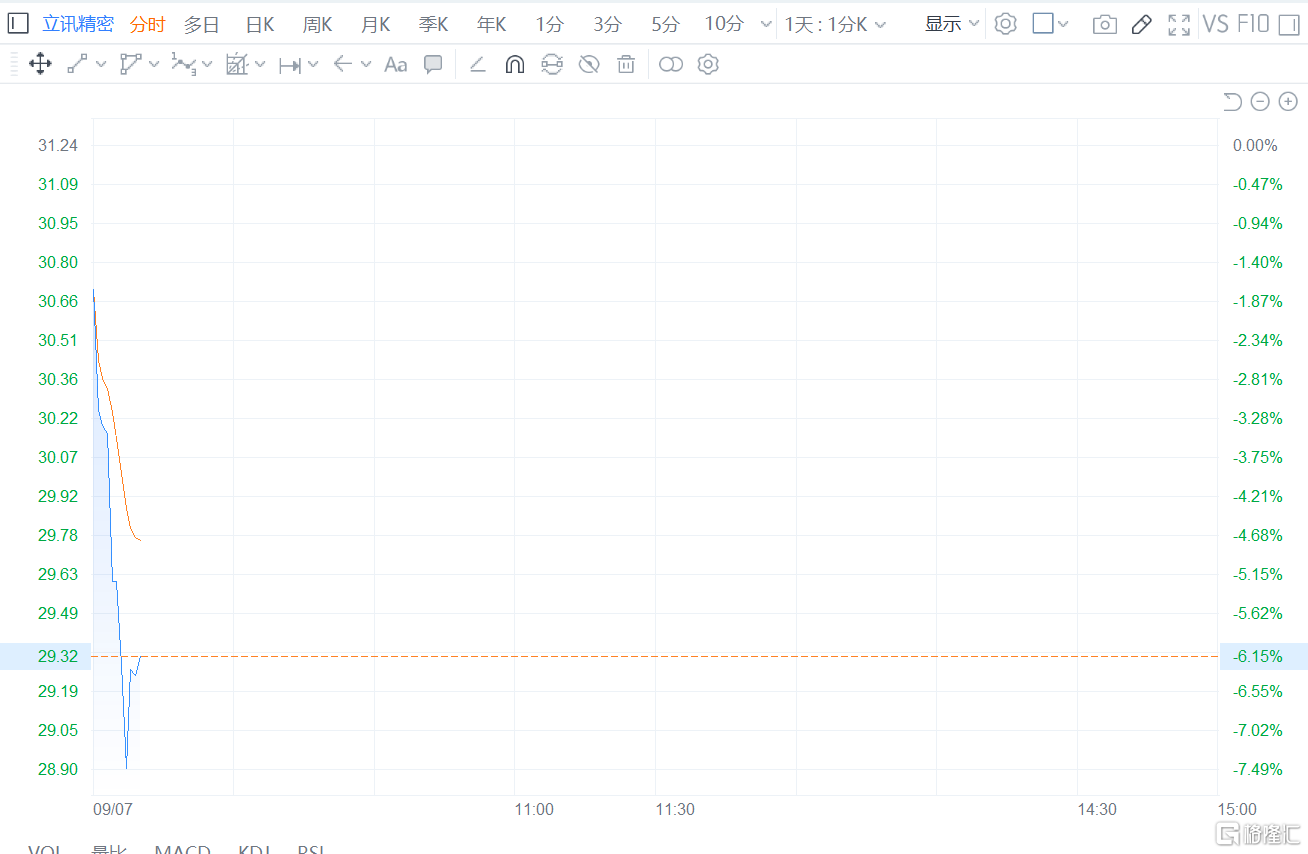This screenshot has height=854, width=1308.
Task: Click the 15:00 time axis label
Action: tap(1237, 809)
